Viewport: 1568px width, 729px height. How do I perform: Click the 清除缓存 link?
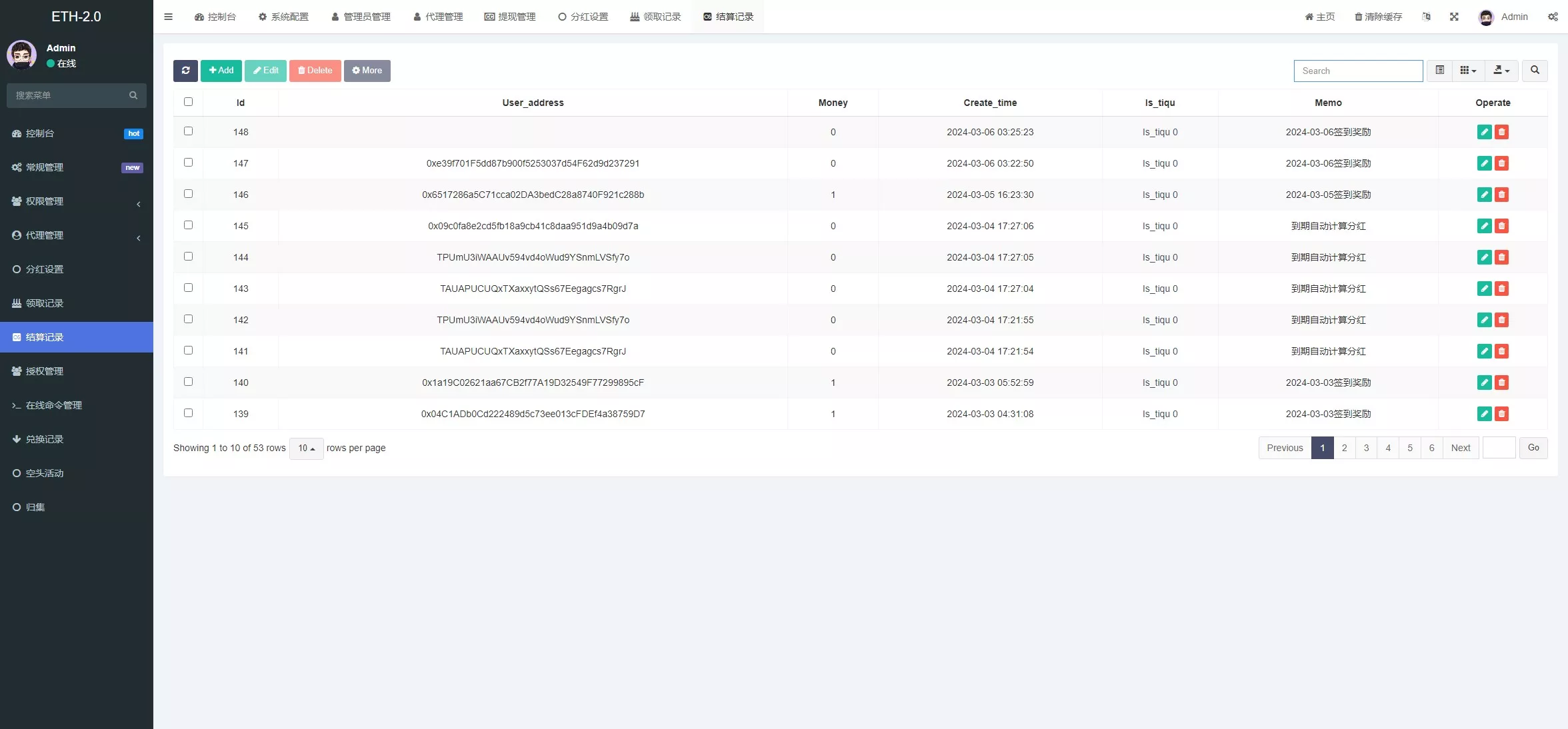pyautogui.click(x=1377, y=17)
